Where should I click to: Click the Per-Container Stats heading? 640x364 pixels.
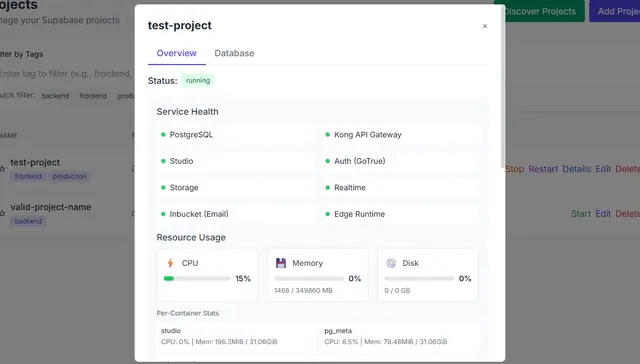pyautogui.click(x=188, y=313)
